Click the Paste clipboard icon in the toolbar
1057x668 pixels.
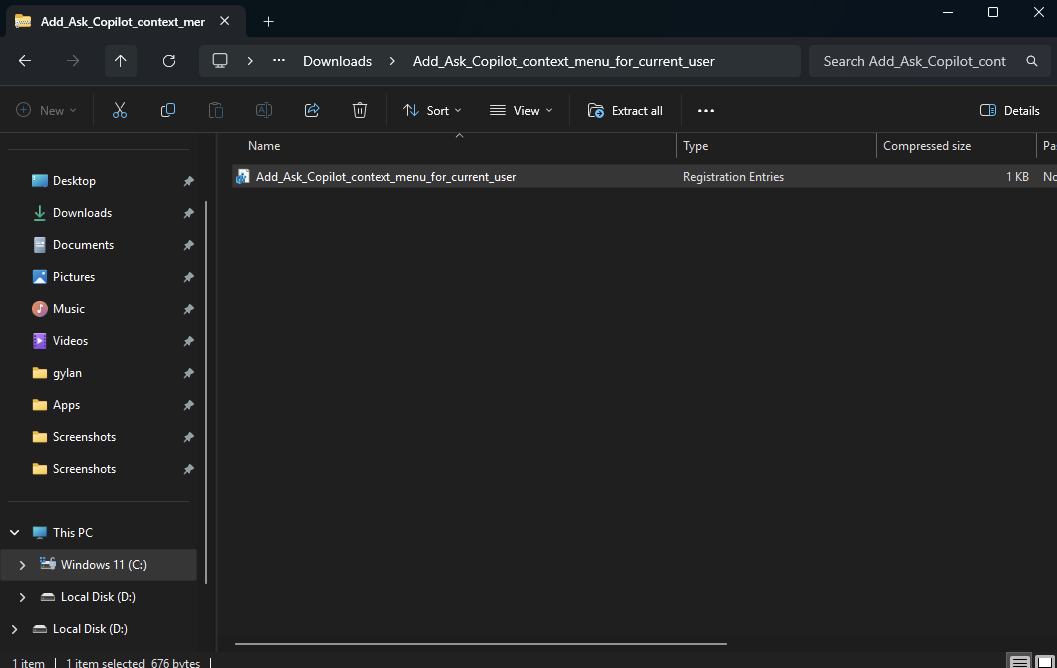click(x=216, y=111)
